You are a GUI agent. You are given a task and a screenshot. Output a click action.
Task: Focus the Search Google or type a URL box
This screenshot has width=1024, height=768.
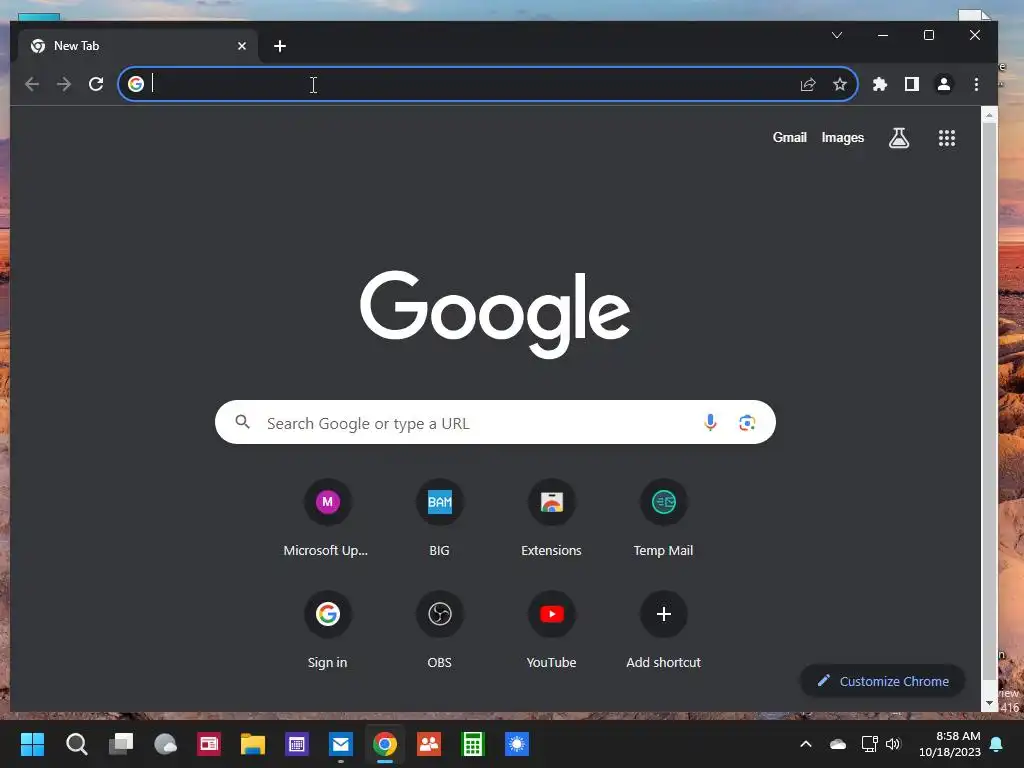495,423
